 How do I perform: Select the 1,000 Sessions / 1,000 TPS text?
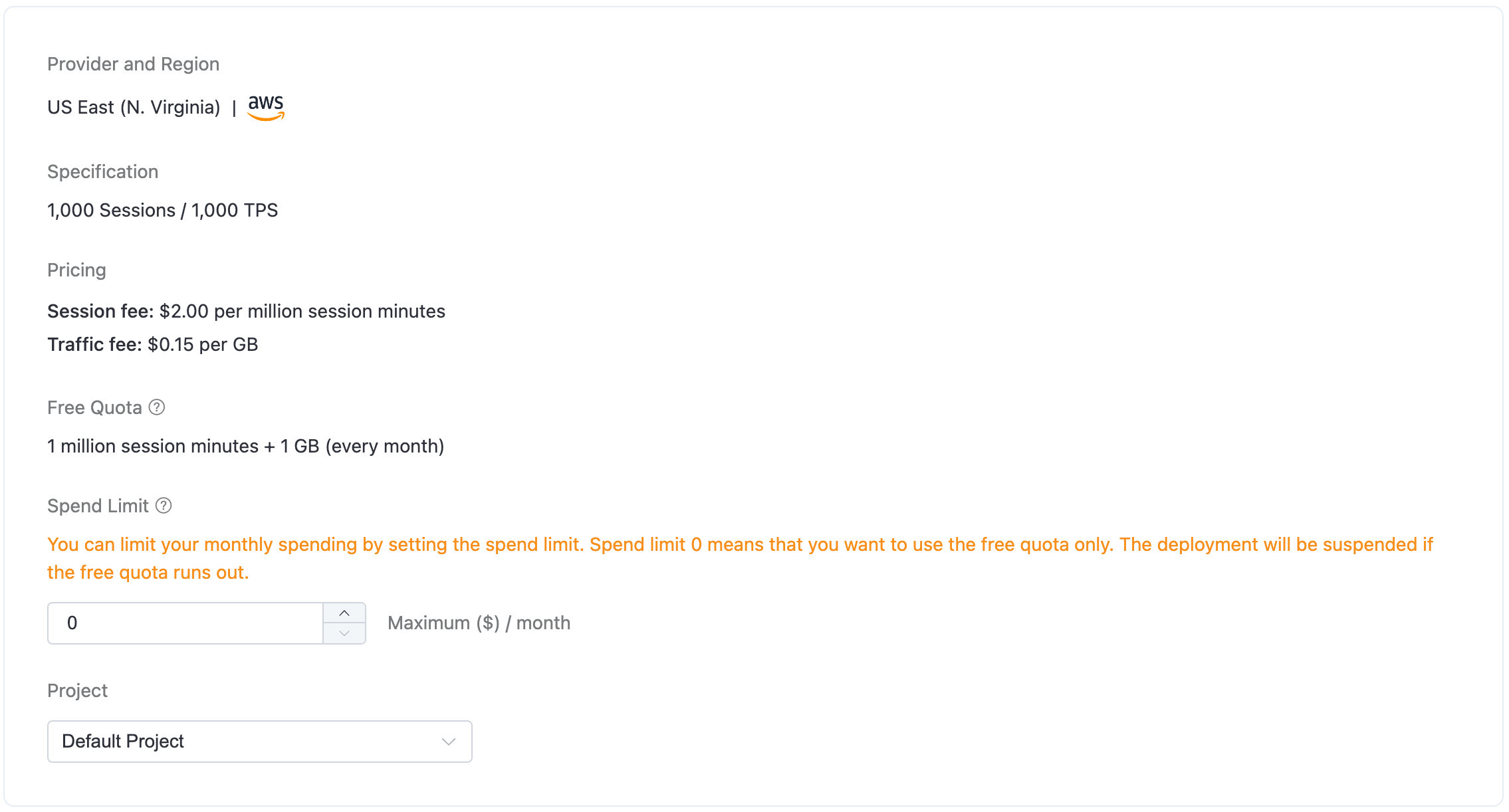click(162, 211)
